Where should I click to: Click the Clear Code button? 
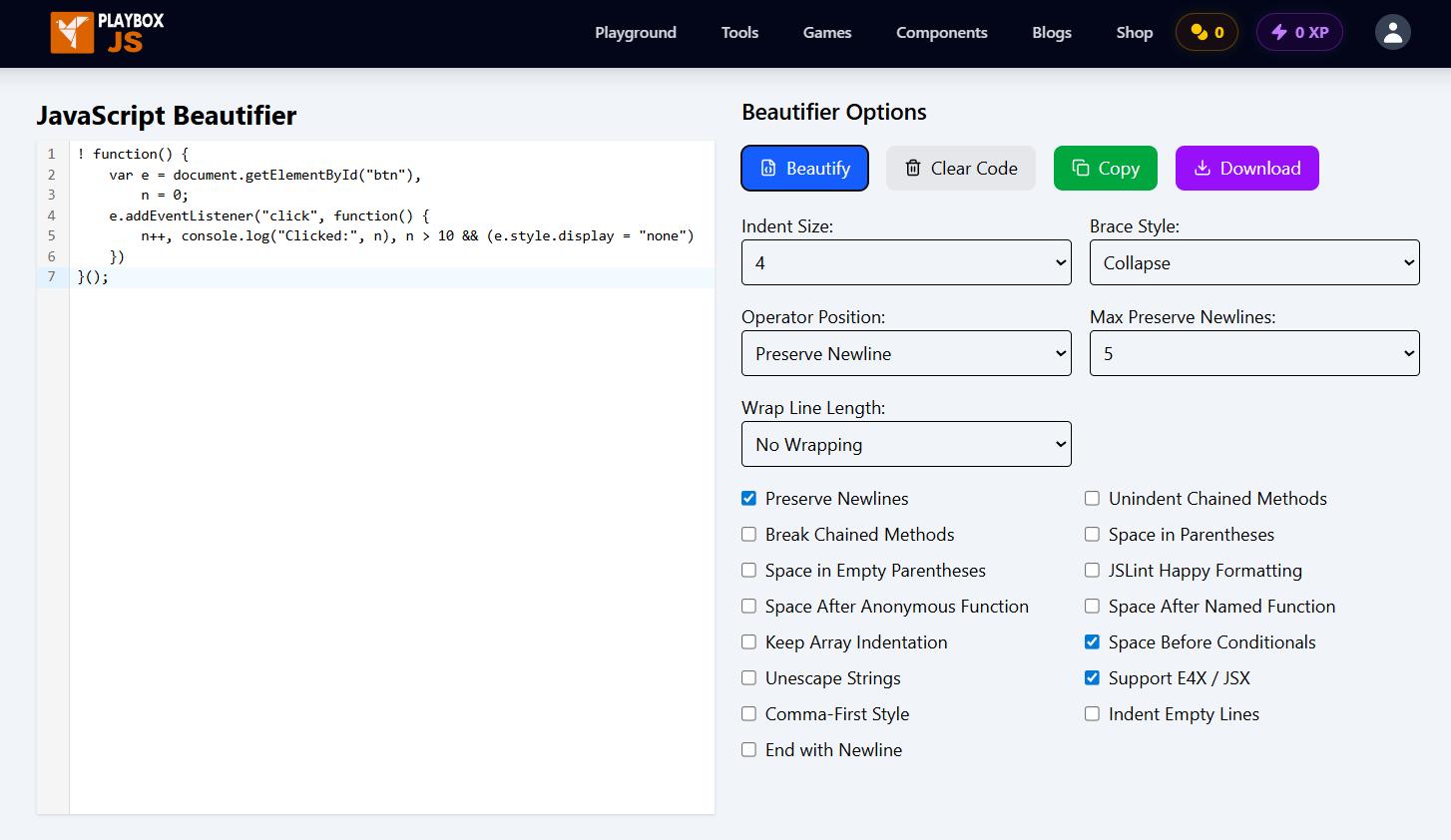(x=960, y=168)
